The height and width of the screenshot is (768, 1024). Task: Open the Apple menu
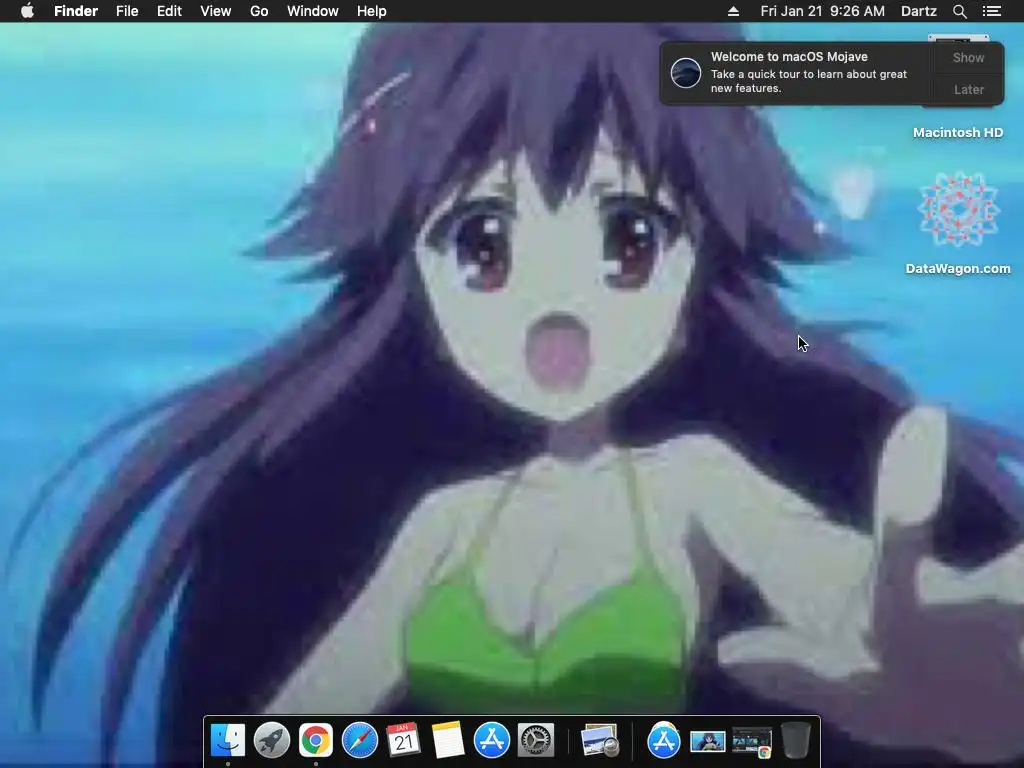coord(27,11)
